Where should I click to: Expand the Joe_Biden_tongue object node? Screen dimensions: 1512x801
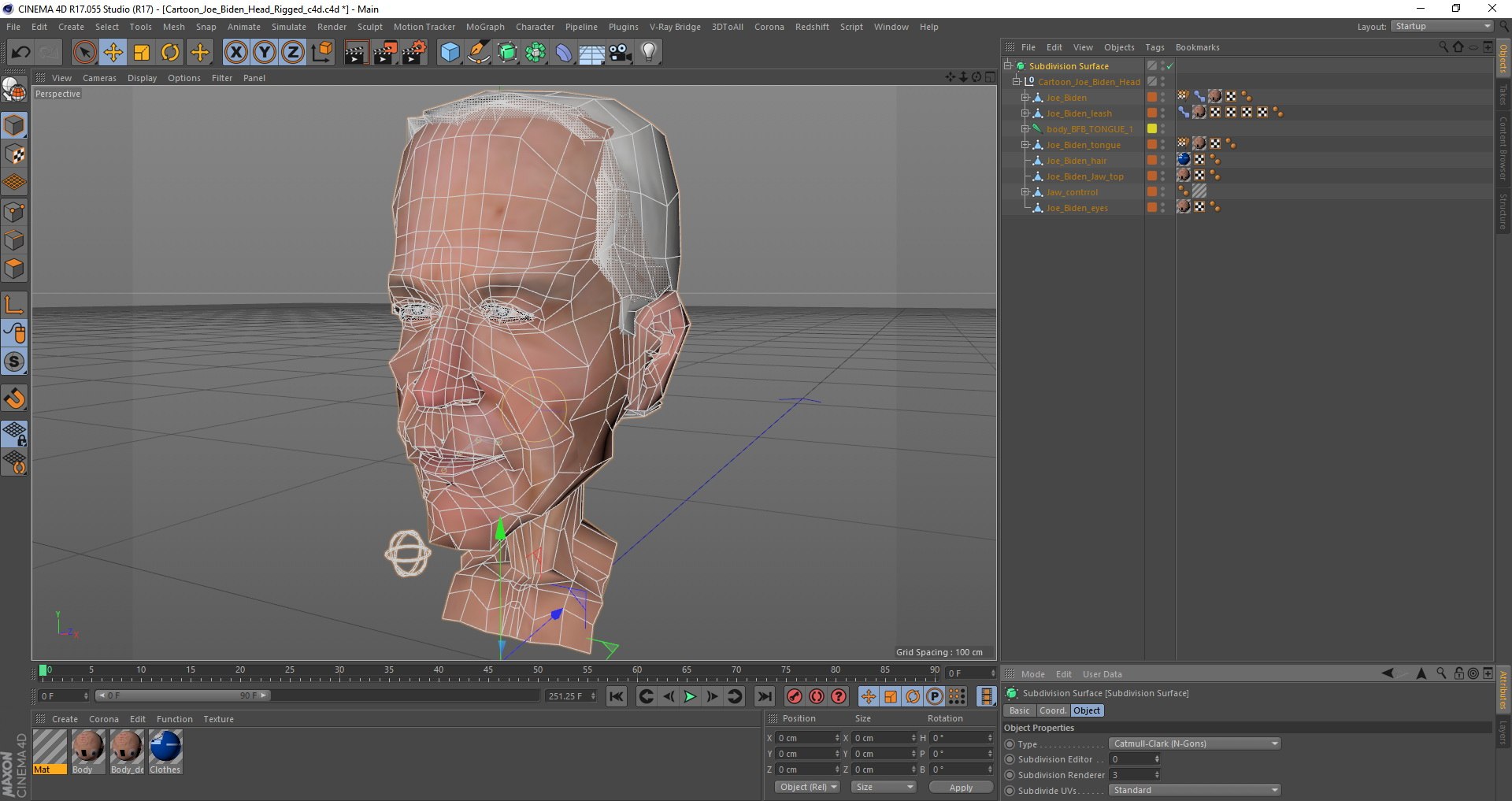1025,145
